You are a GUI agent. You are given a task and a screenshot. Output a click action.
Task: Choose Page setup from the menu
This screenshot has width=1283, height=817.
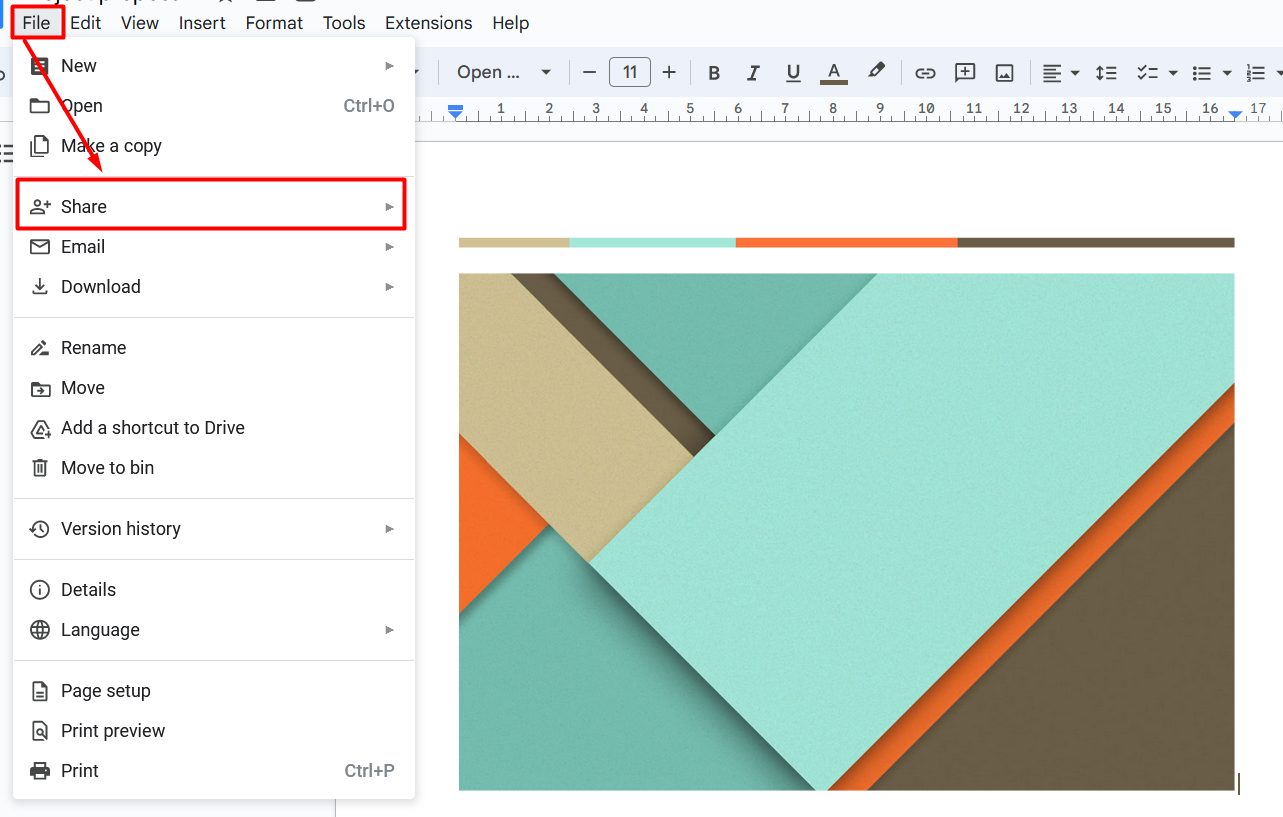pos(105,690)
